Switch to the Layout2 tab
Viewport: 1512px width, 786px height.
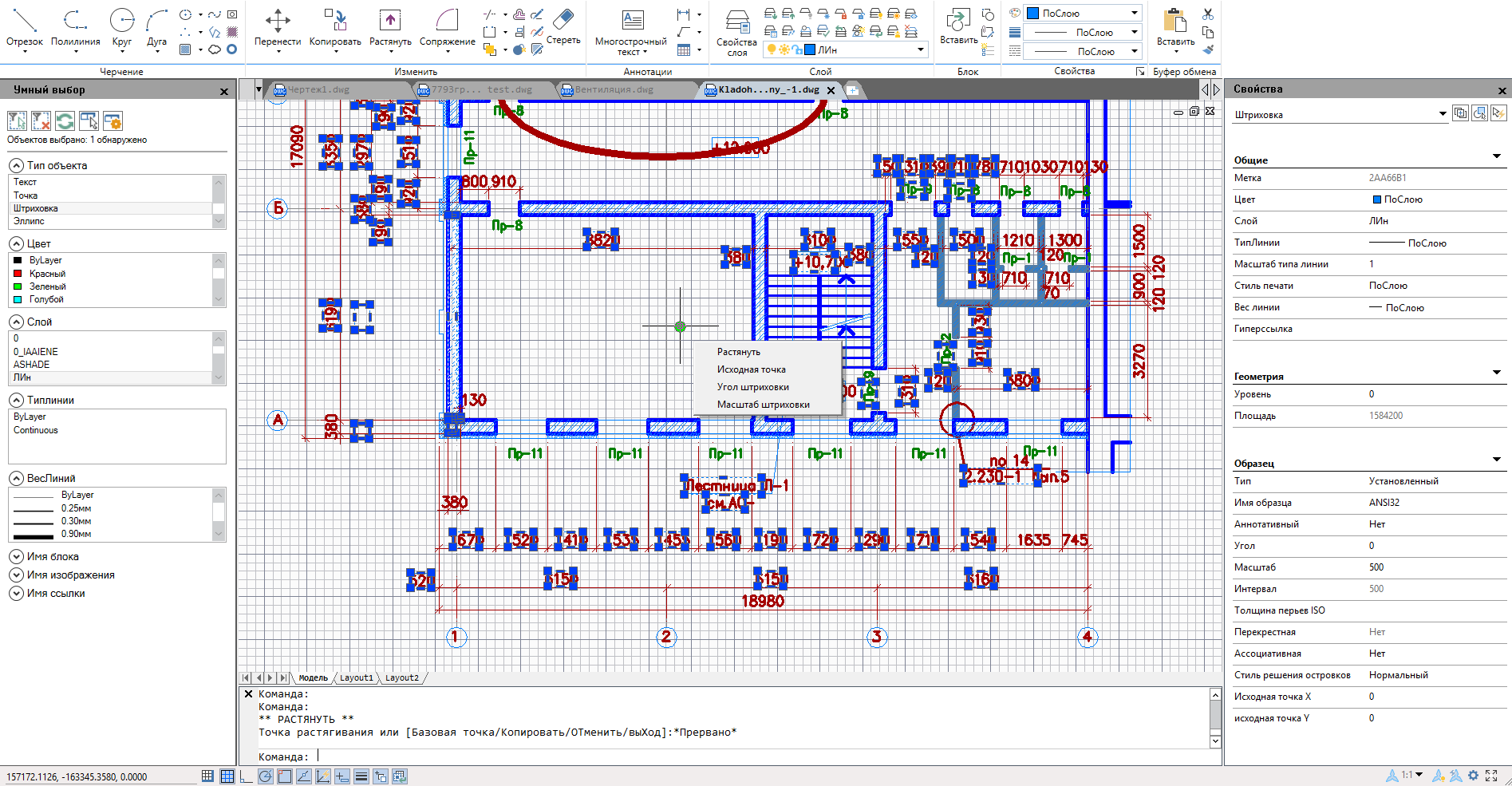pyautogui.click(x=401, y=677)
